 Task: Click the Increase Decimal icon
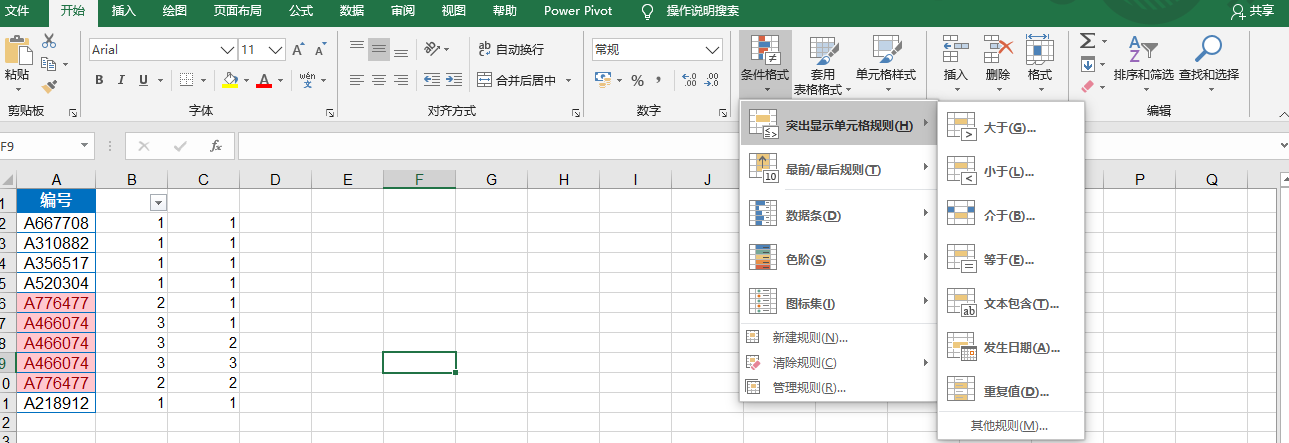pyautogui.click(x=690, y=80)
